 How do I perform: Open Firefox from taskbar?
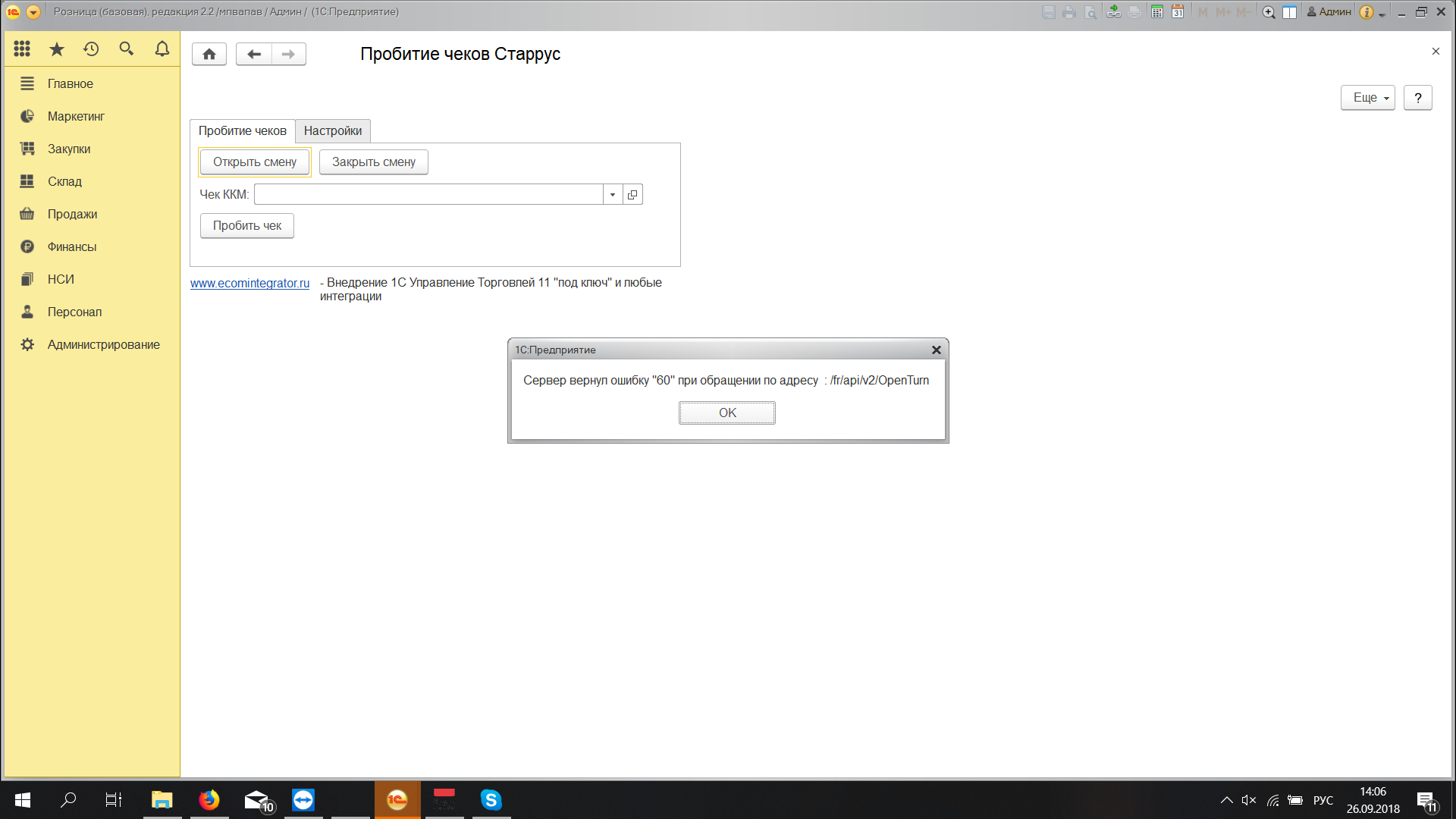coord(209,800)
